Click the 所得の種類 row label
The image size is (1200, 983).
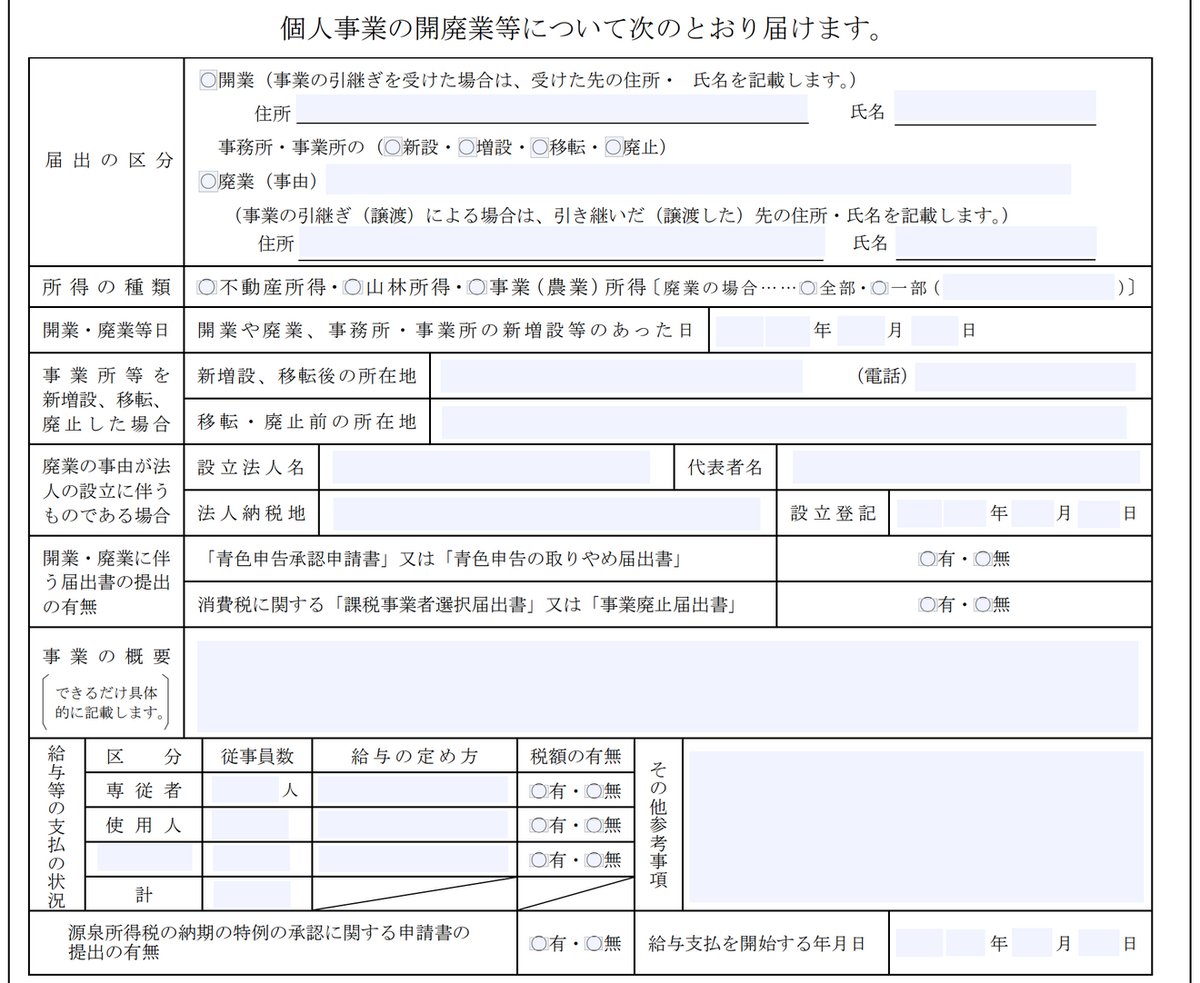click(108, 288)
